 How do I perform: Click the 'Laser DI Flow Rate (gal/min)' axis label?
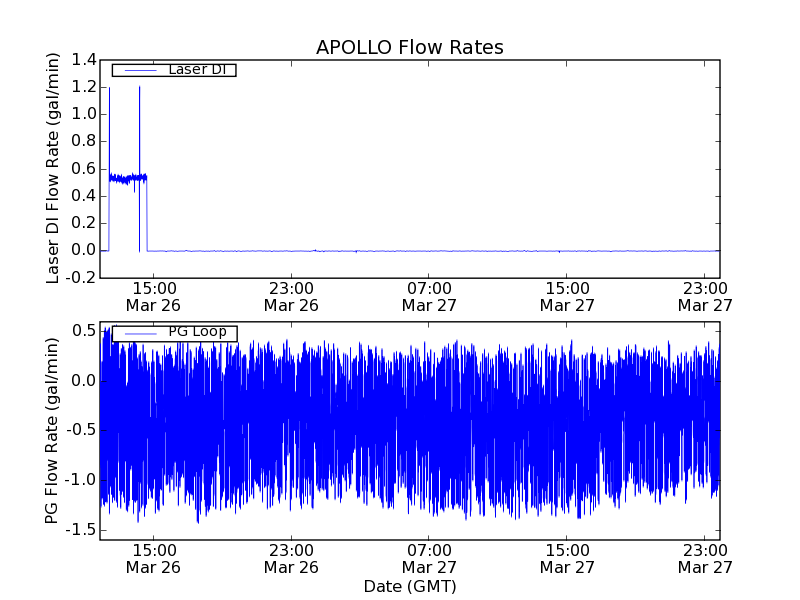coord(53,168)
